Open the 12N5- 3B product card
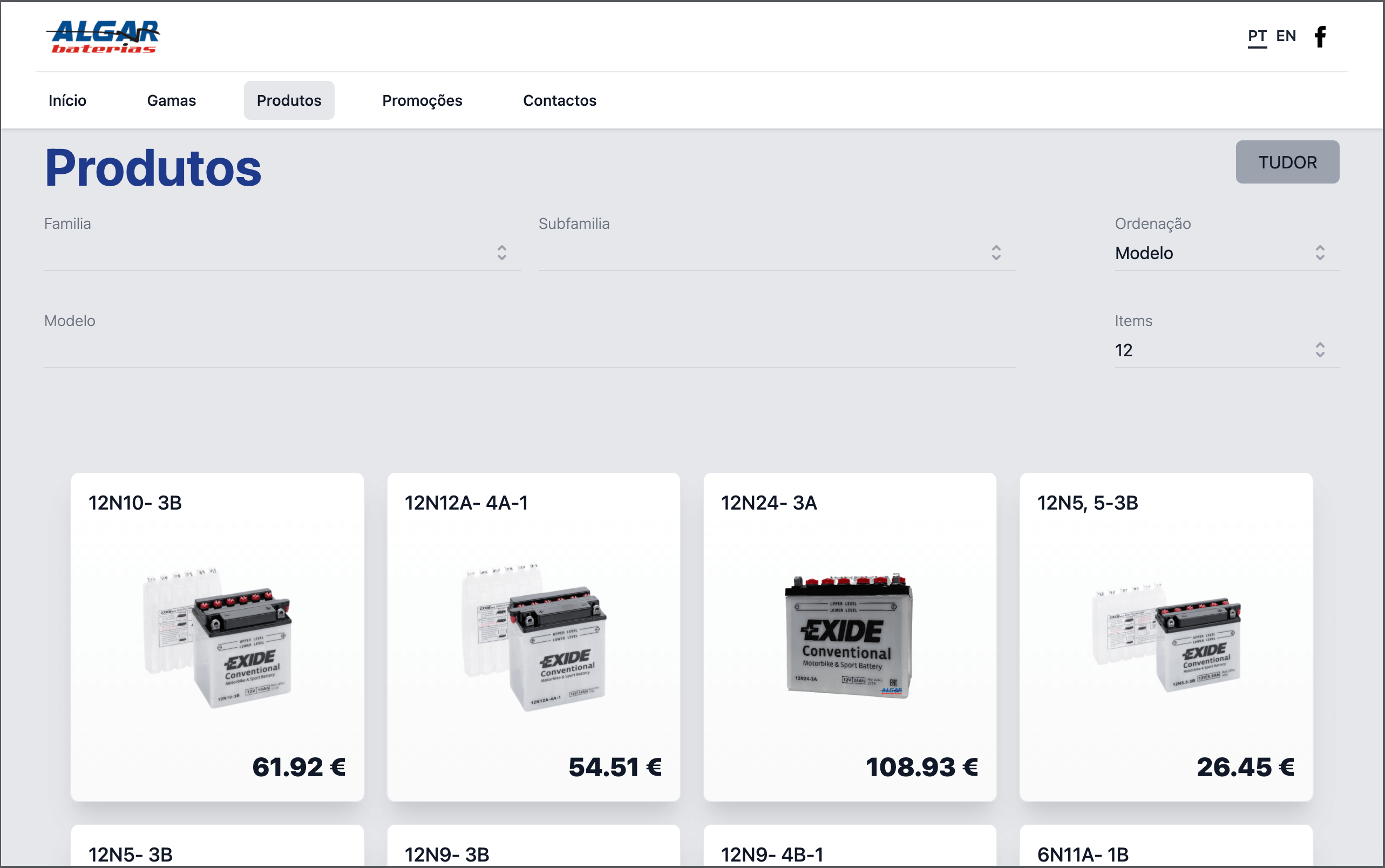Screen dimensions: 1385x868 click(218, 846)
